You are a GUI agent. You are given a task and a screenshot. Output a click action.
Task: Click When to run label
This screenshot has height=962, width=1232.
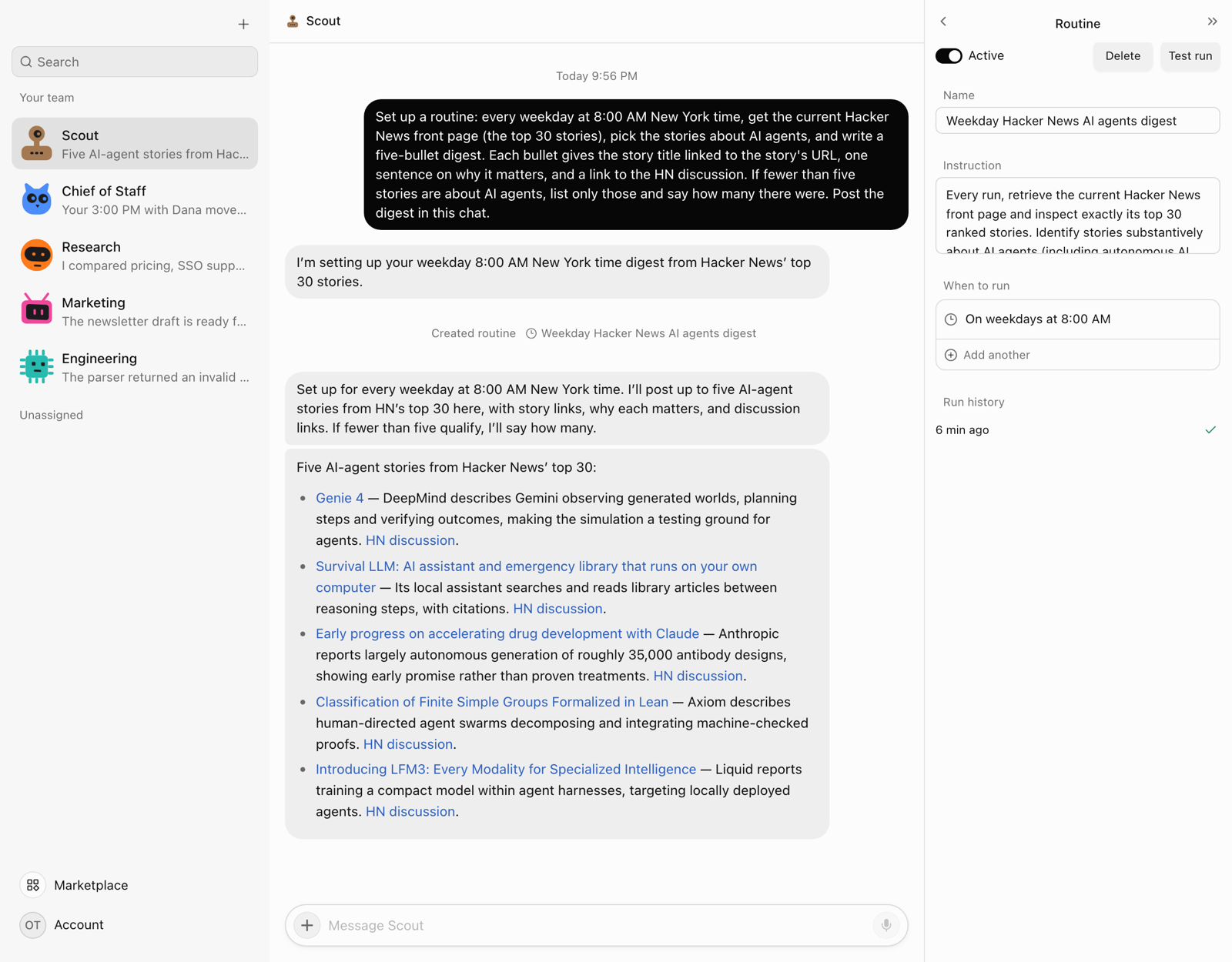[x=976, y=286]
